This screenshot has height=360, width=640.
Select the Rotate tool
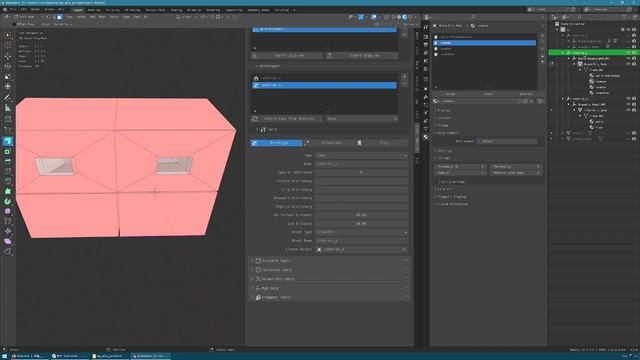pos(8,66)
